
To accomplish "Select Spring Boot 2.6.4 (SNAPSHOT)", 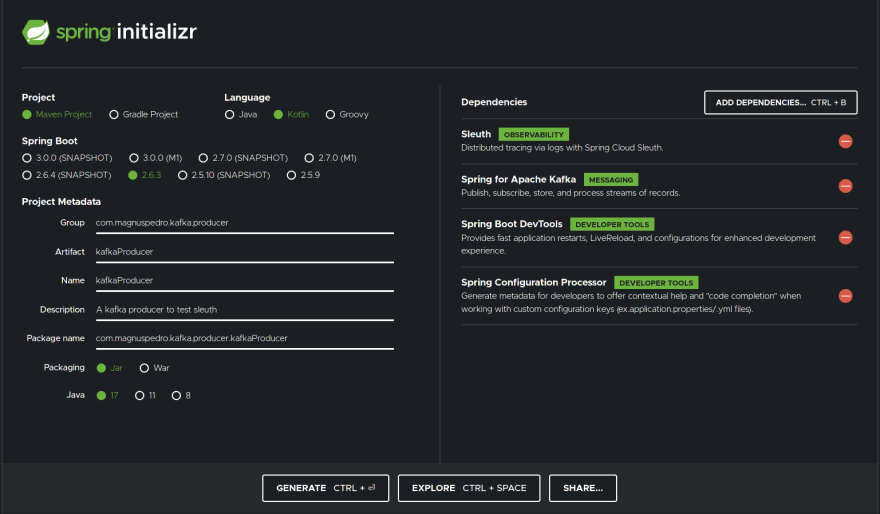I will click(x=66, y=175).
